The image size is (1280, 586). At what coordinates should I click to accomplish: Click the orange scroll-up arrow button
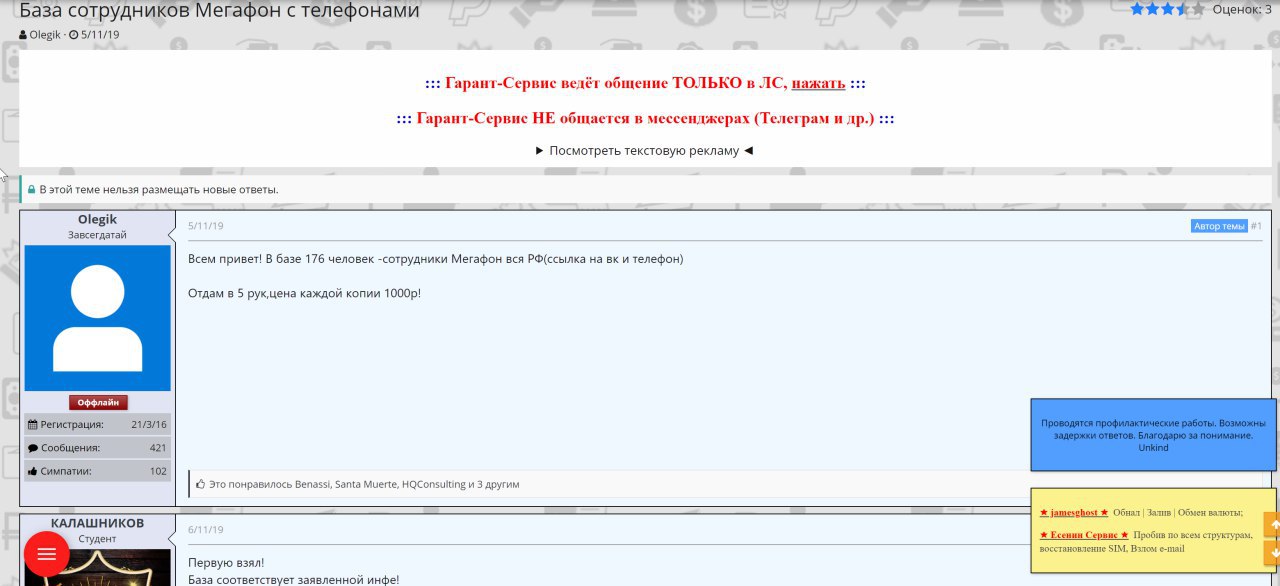point(1272,525)
